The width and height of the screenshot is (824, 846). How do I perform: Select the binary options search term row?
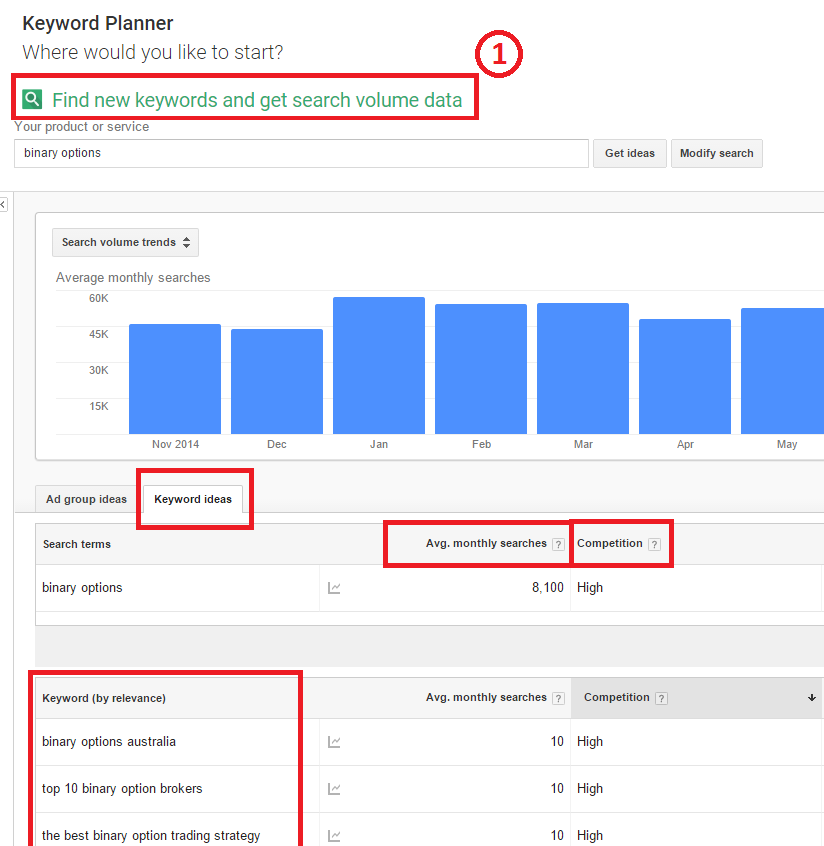click(428, 588)
